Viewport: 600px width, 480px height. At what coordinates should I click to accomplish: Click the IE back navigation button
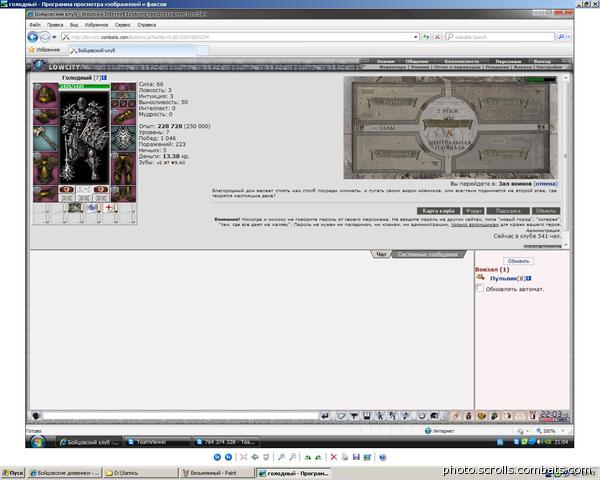(x=33, y=37)
